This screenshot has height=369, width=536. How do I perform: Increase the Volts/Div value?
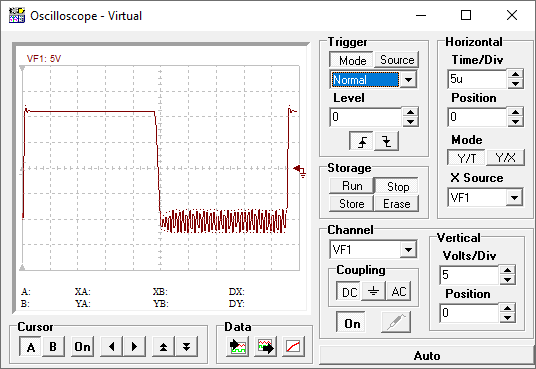pos(508,270)
